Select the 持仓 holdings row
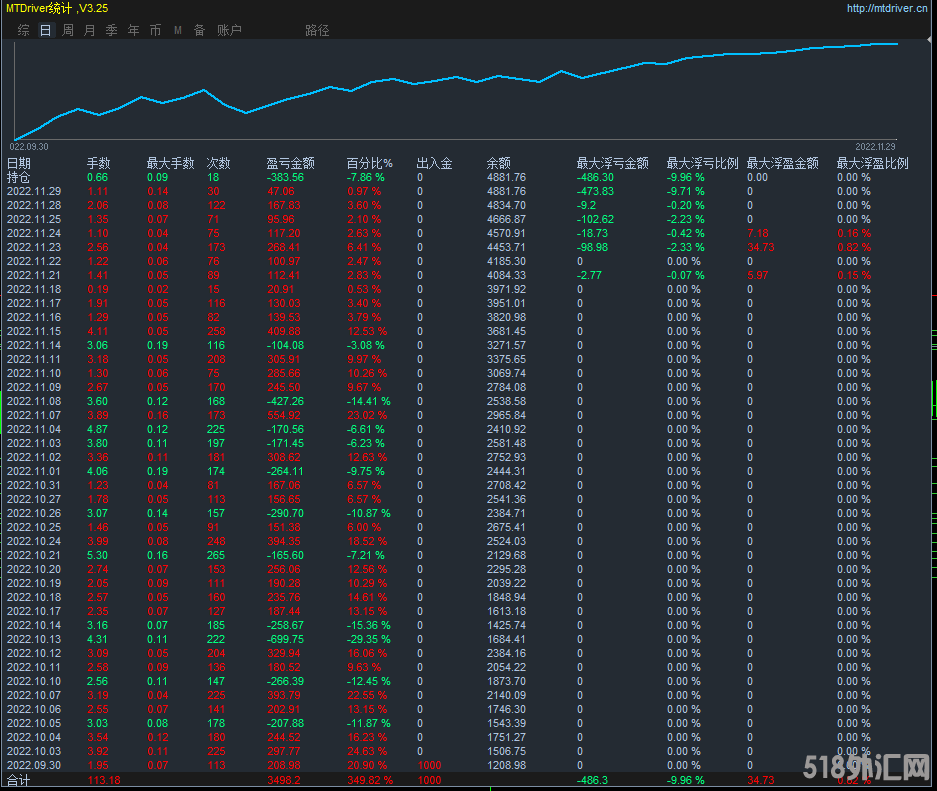 (x=19, y=177)
